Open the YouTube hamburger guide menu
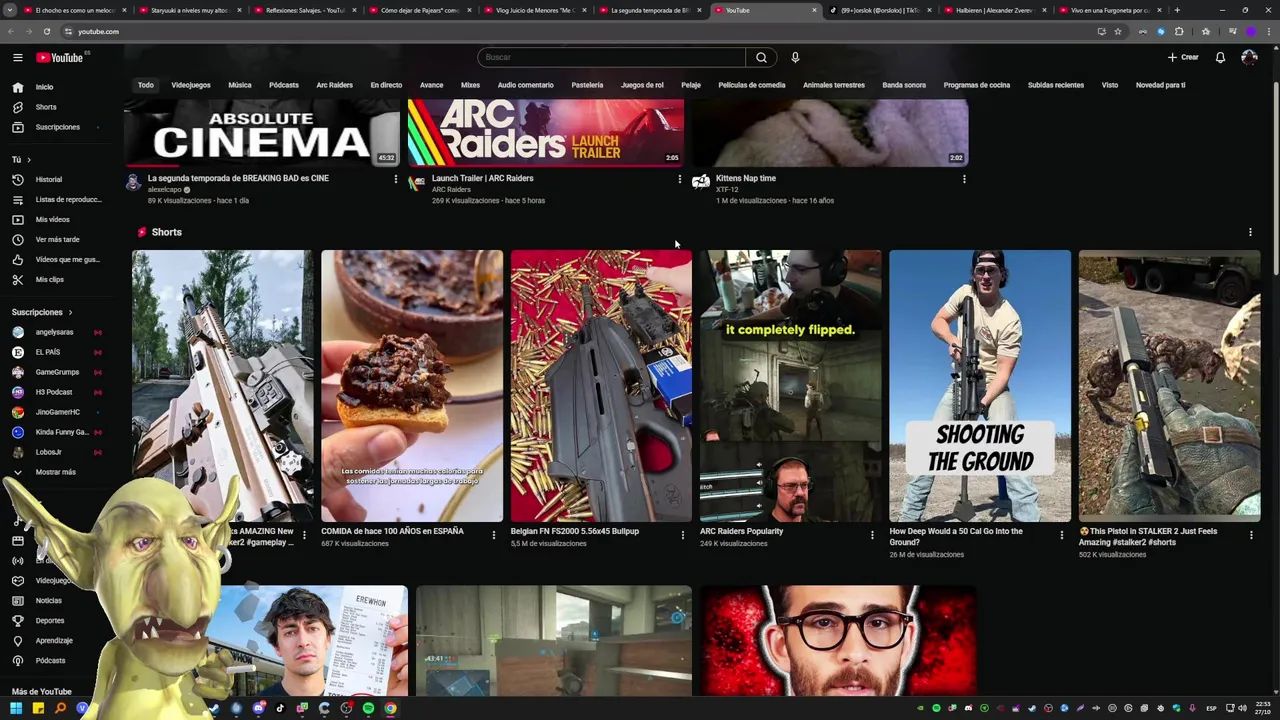The width and height of the screenshot is (1280, 720). click(x=18, y=57)
